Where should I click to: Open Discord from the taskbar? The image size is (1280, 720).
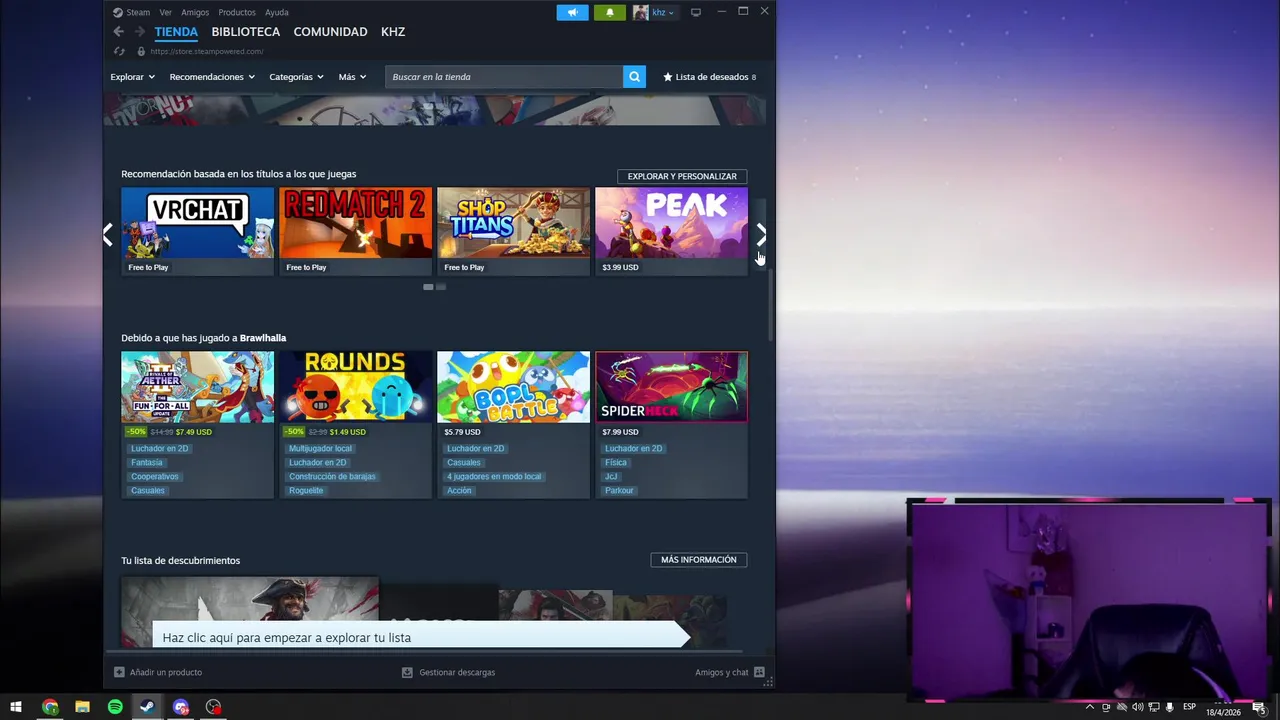coord(181,707)
